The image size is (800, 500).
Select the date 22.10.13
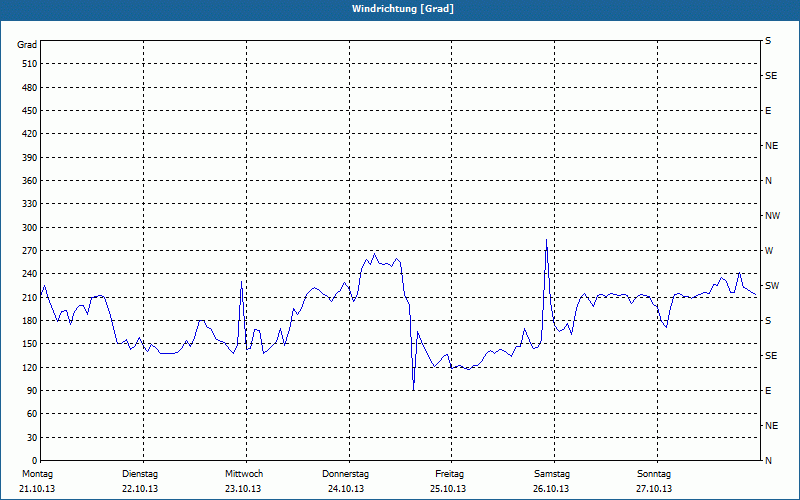[140, 489]
